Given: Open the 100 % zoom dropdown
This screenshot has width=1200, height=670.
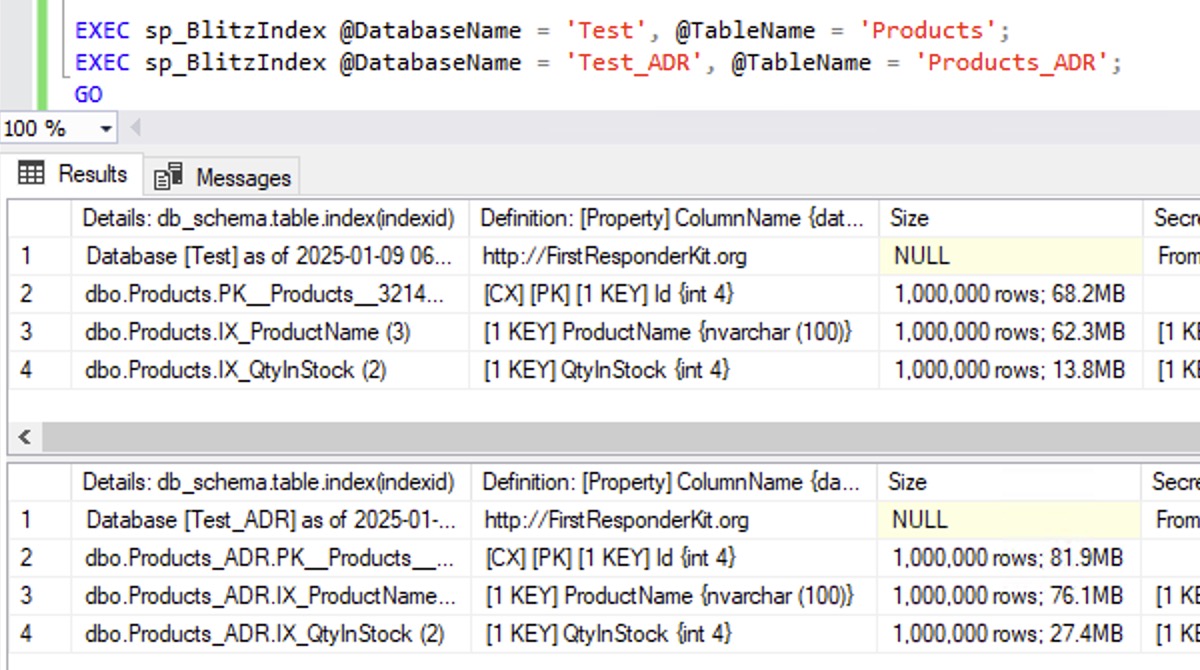Looking at the screenshot, I should click(x=105, y=129).
